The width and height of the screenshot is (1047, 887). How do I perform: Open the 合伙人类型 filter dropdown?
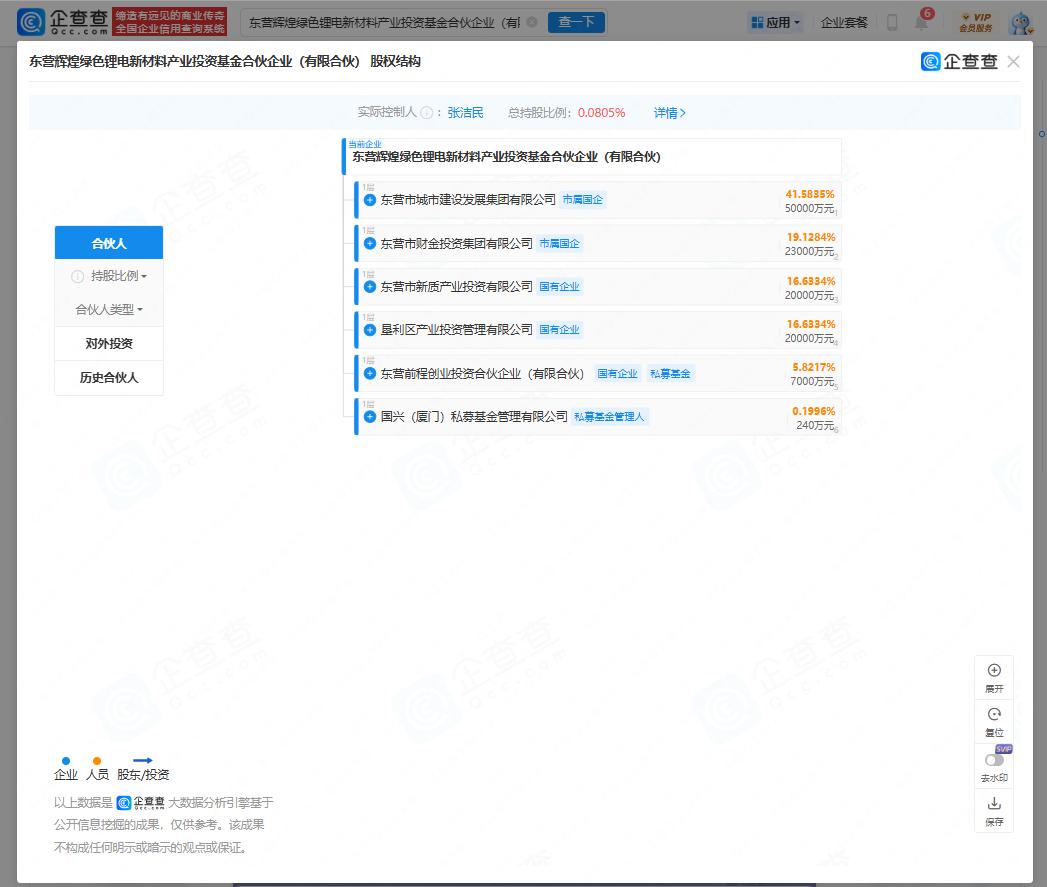[109, 310]
